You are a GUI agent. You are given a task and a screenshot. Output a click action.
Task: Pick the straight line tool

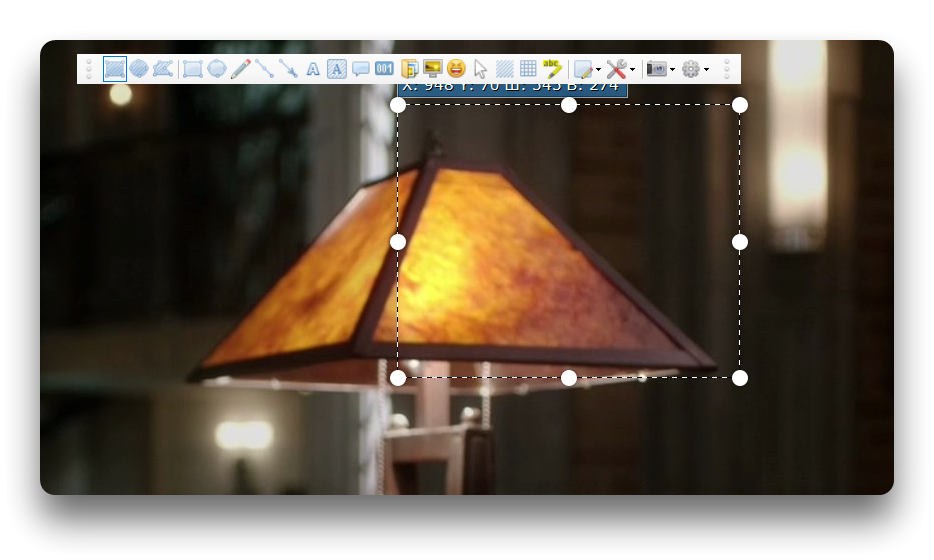pos(264,69)
